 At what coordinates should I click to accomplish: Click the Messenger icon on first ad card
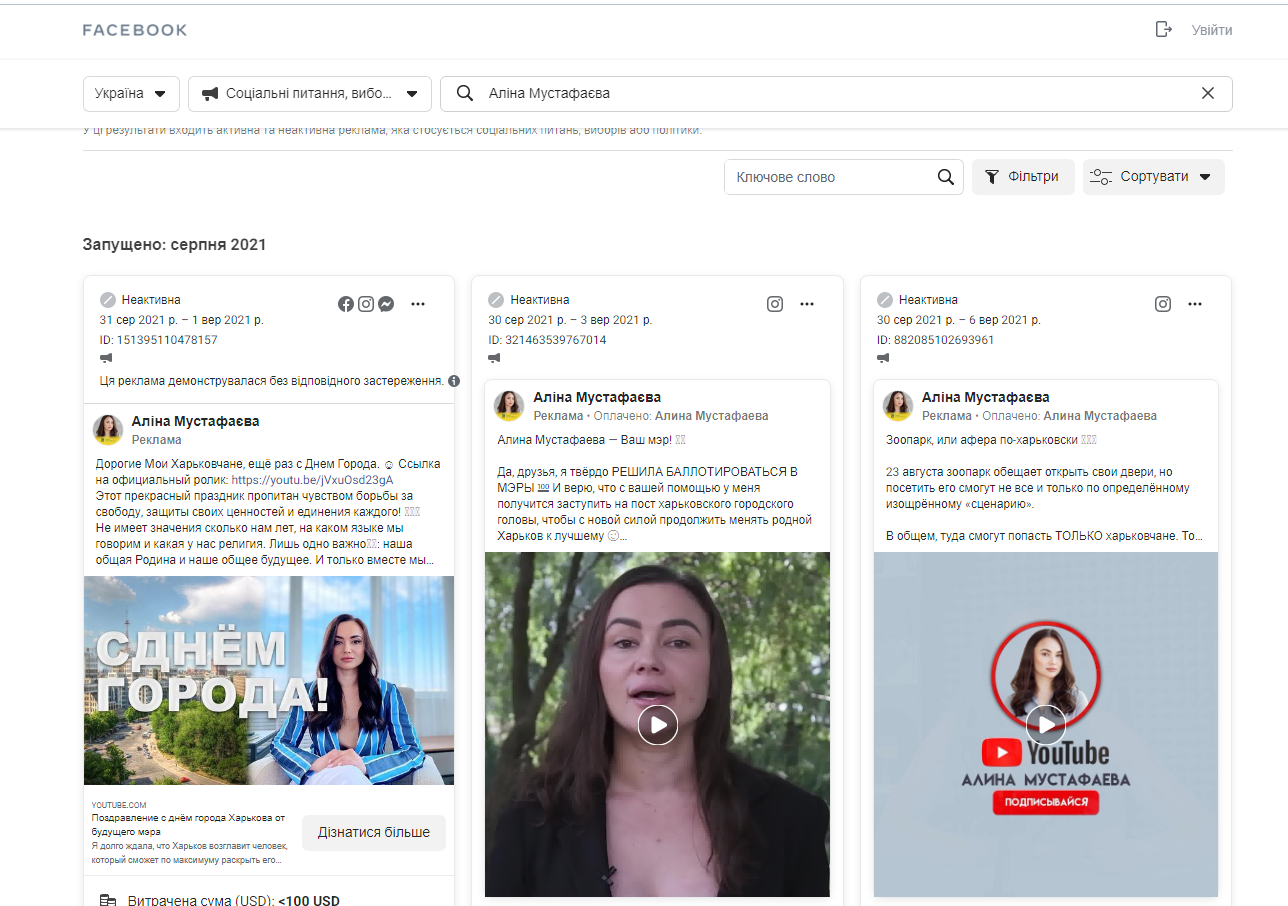click(x=385, y=304)
